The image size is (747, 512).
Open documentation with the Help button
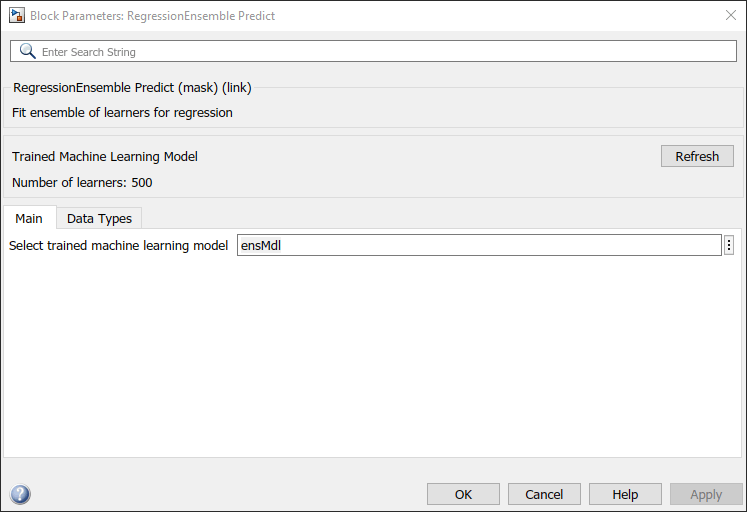625,494
